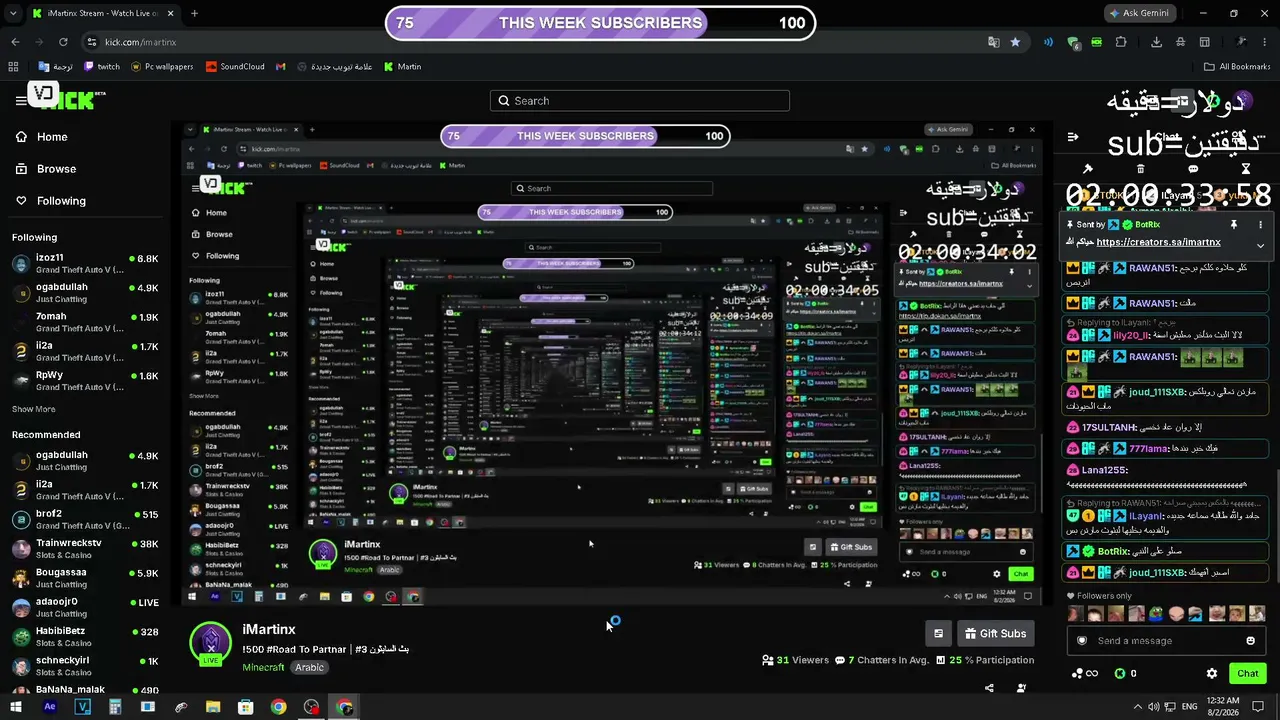The width and height of the screenshot is (1280, 720).
Task: Go back with browser back arrow
Action: 15,42
